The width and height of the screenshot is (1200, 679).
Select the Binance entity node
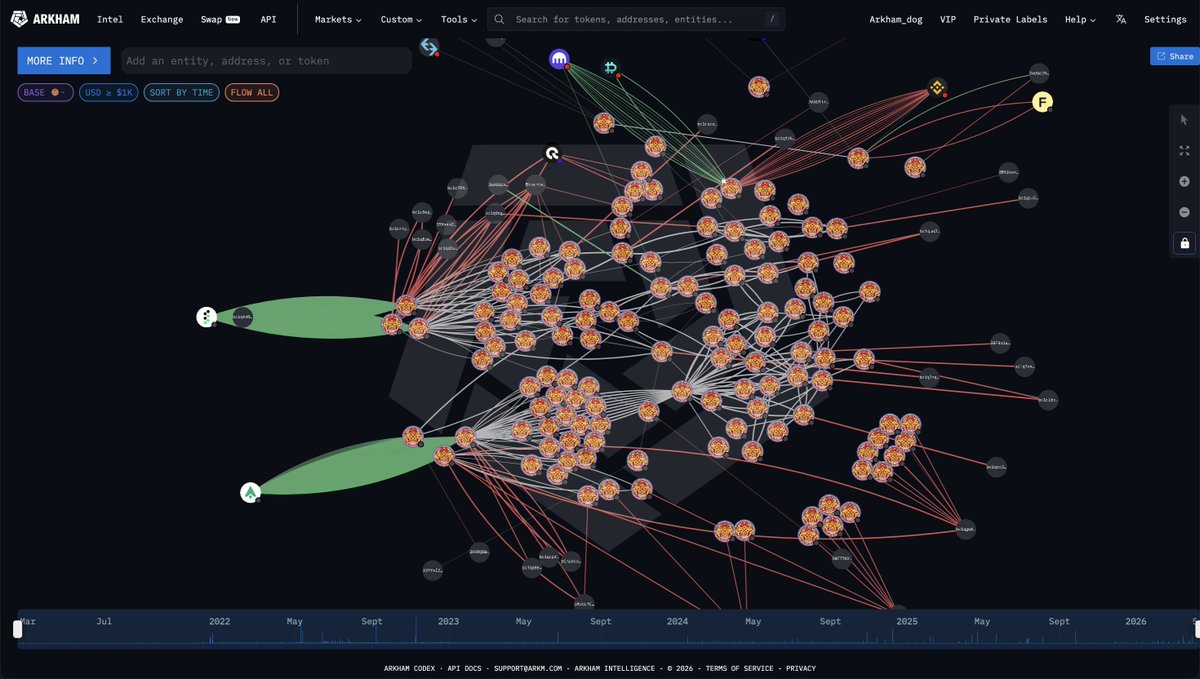pyautogui.click(x=937, y=88)
